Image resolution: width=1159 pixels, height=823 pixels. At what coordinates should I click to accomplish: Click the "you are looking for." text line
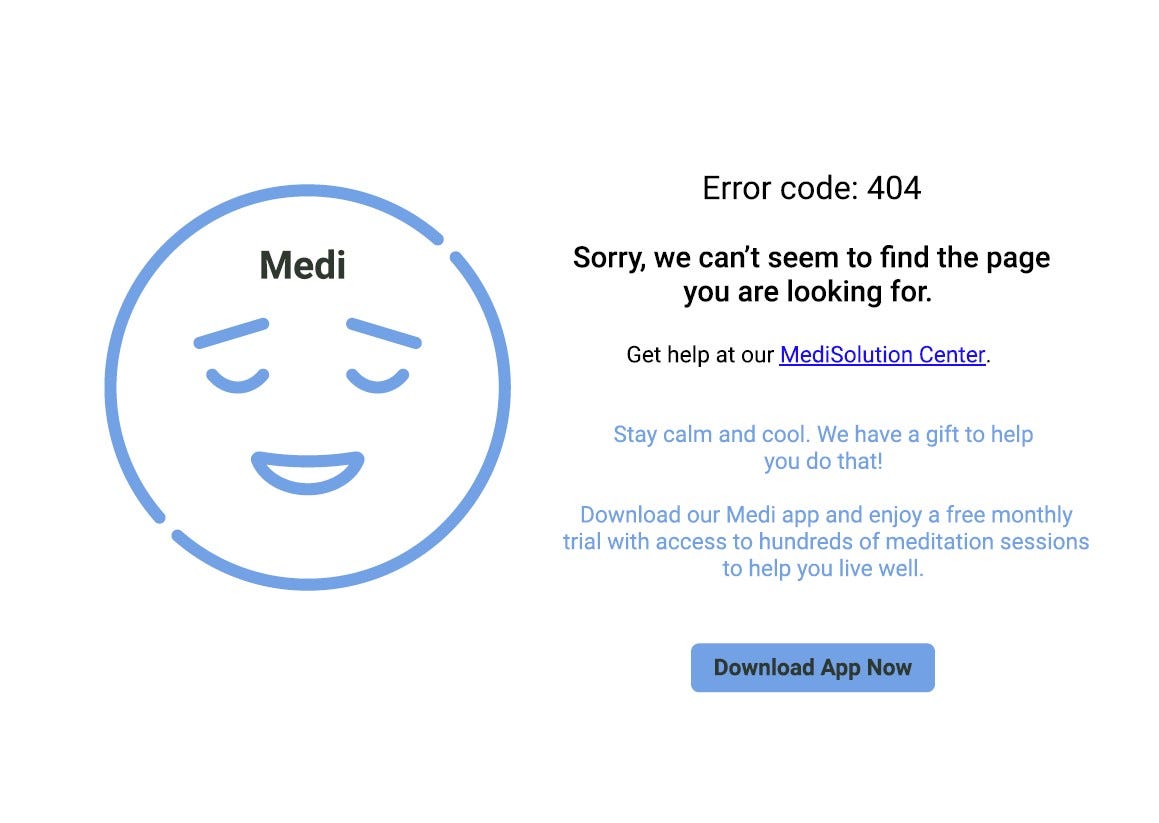[807, 291]
